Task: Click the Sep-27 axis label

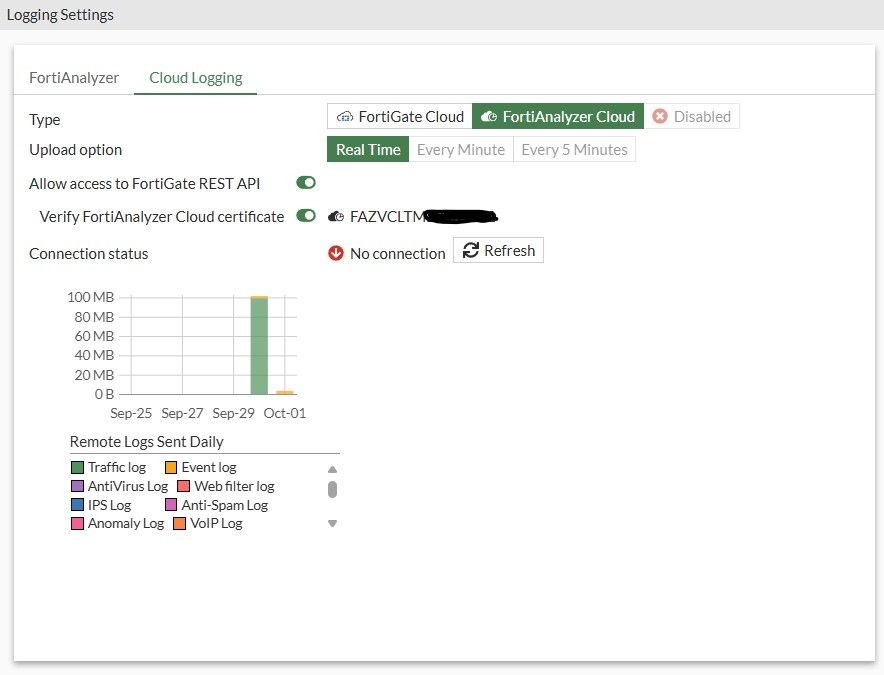Action: coord(182,413)
